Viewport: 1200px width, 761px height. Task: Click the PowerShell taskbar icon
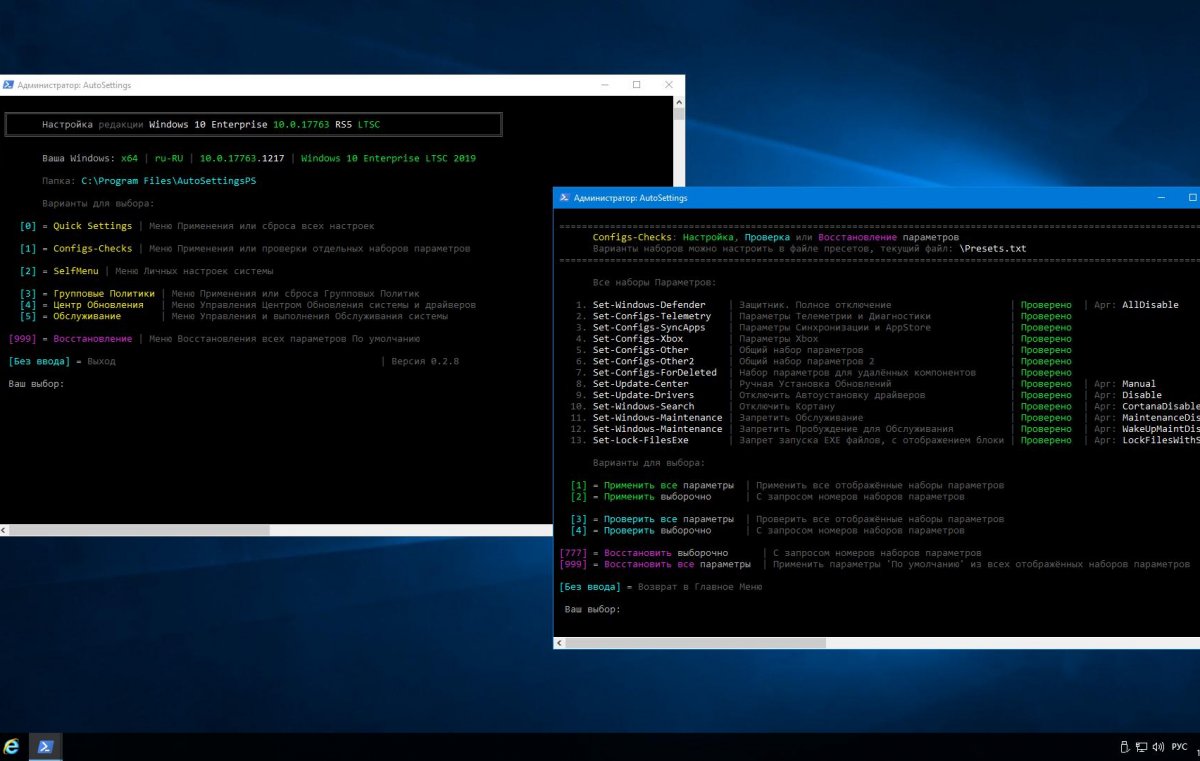point(46,747)
